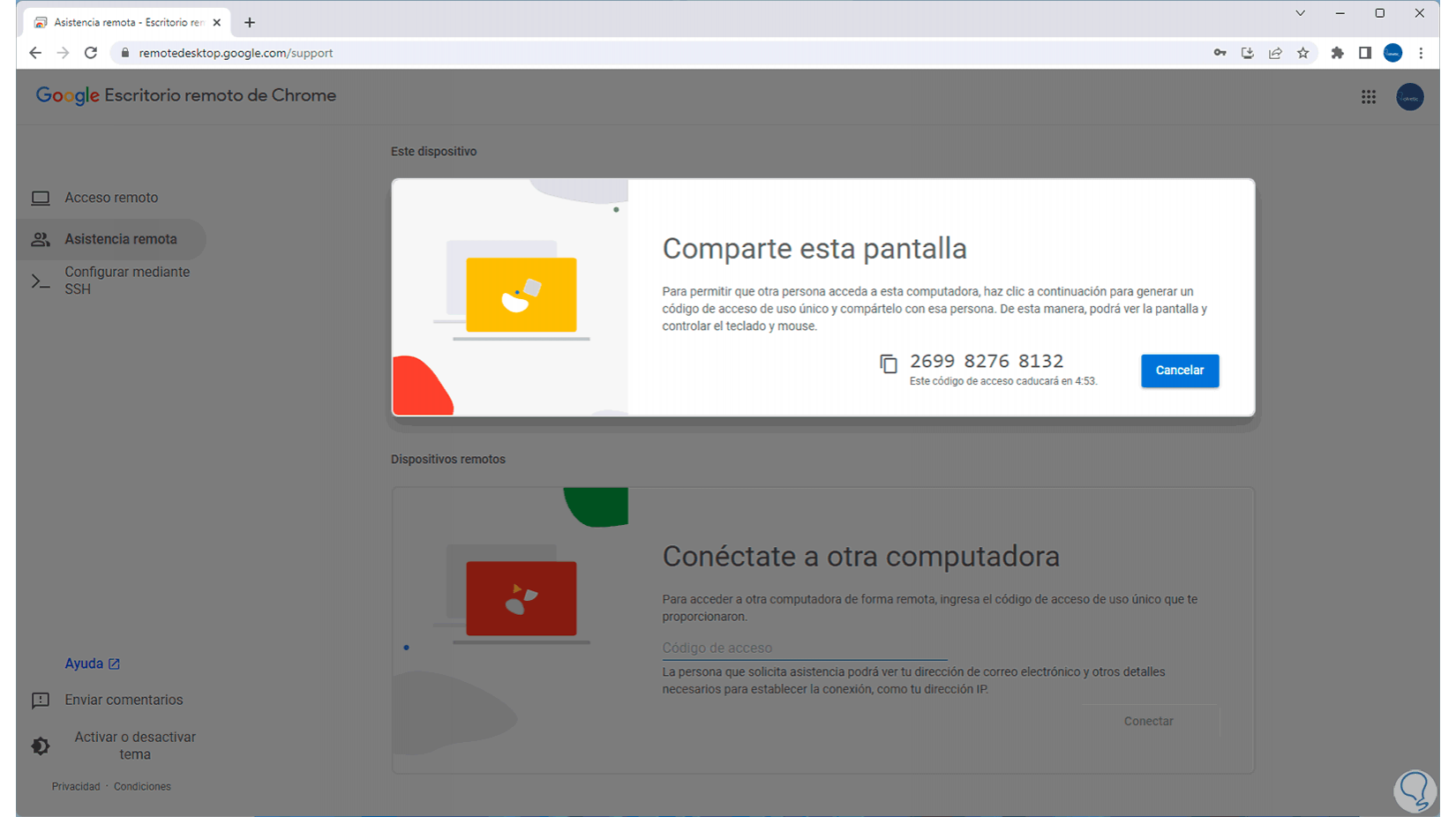
Task: Open a new browser tab
Action: [250, 23]
